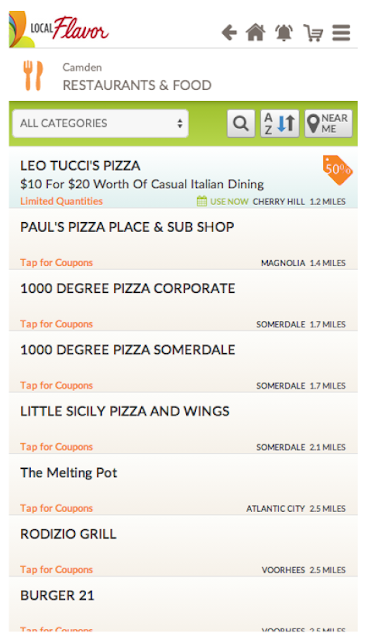Viewport: 368px width, 640px height.
Task: Tap for Coupons under 1000 Degree Pizza Corporate
Action: (57, 324)
